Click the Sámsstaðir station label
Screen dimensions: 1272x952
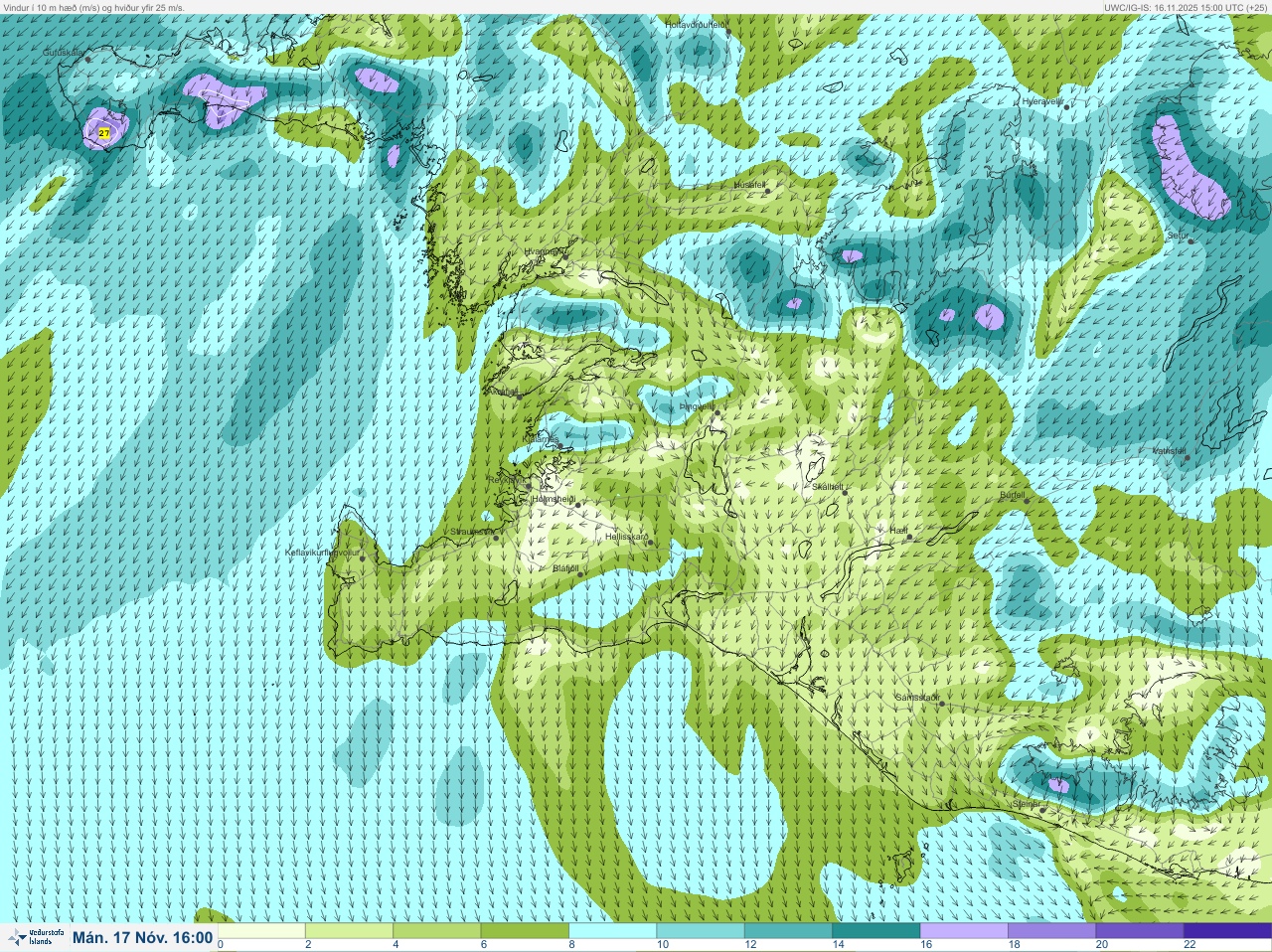pos(916,698)
